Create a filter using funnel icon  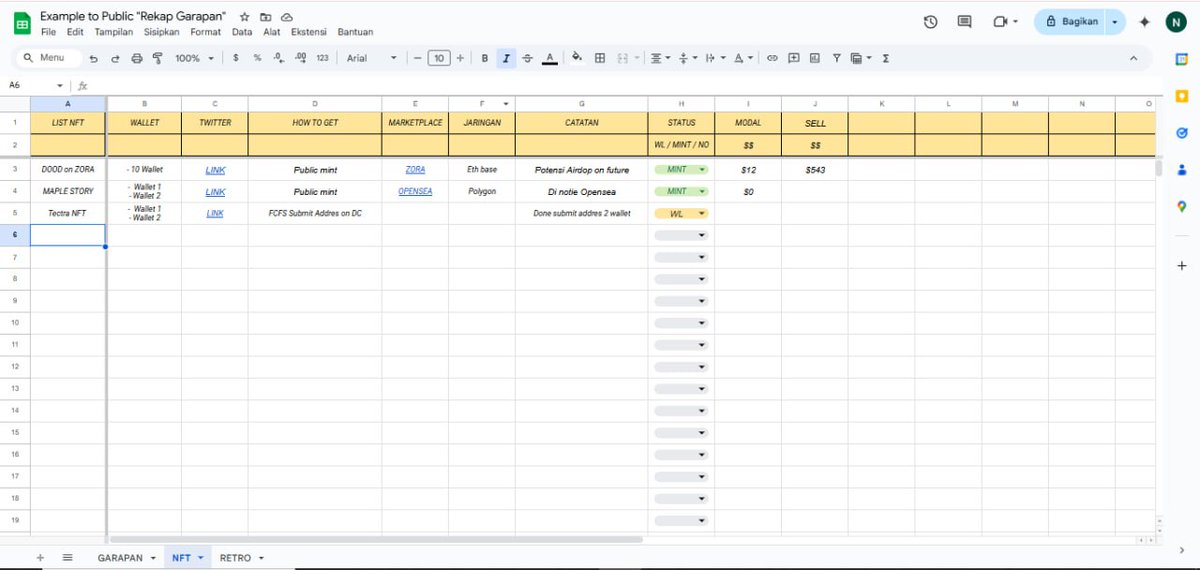(836, 58)
